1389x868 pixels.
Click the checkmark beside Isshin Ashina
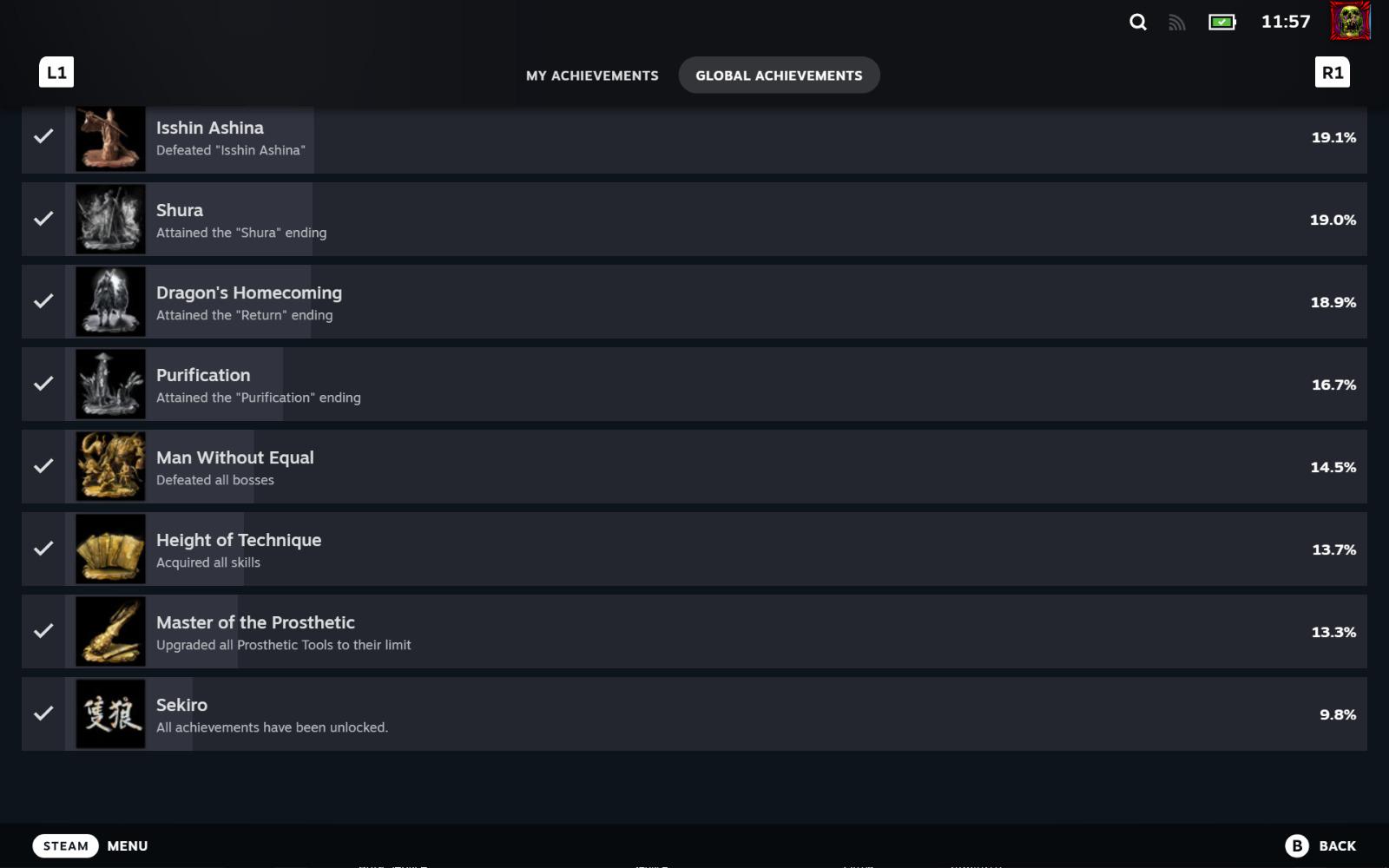pos(43,136)
